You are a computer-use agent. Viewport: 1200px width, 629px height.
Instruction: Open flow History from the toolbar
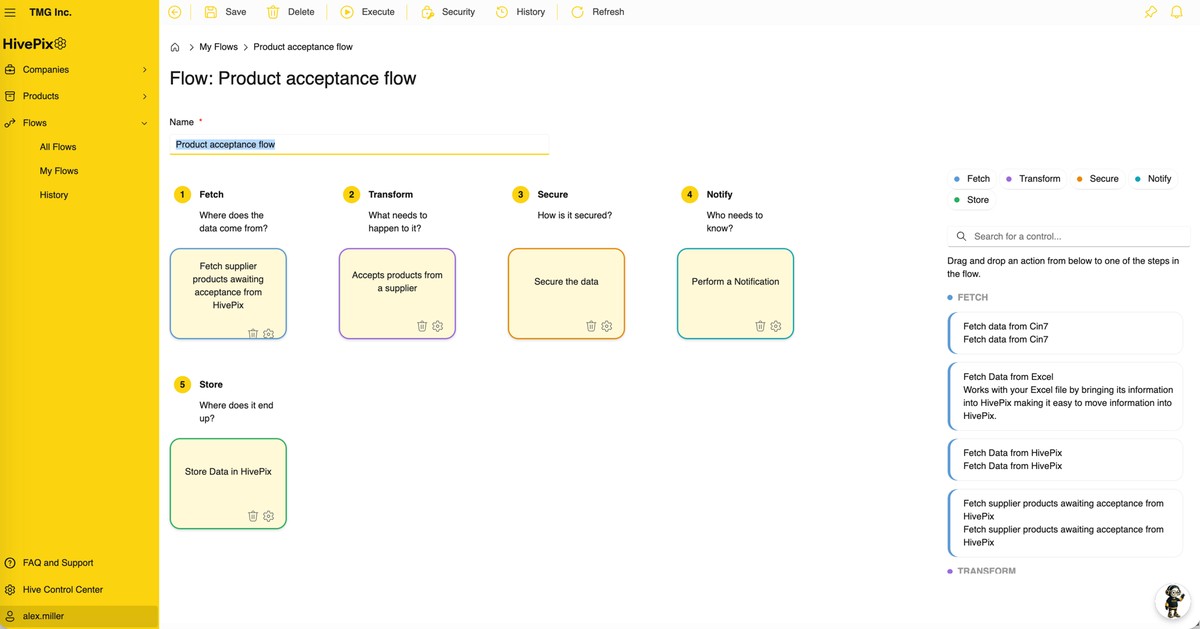(x=521, y=12)
